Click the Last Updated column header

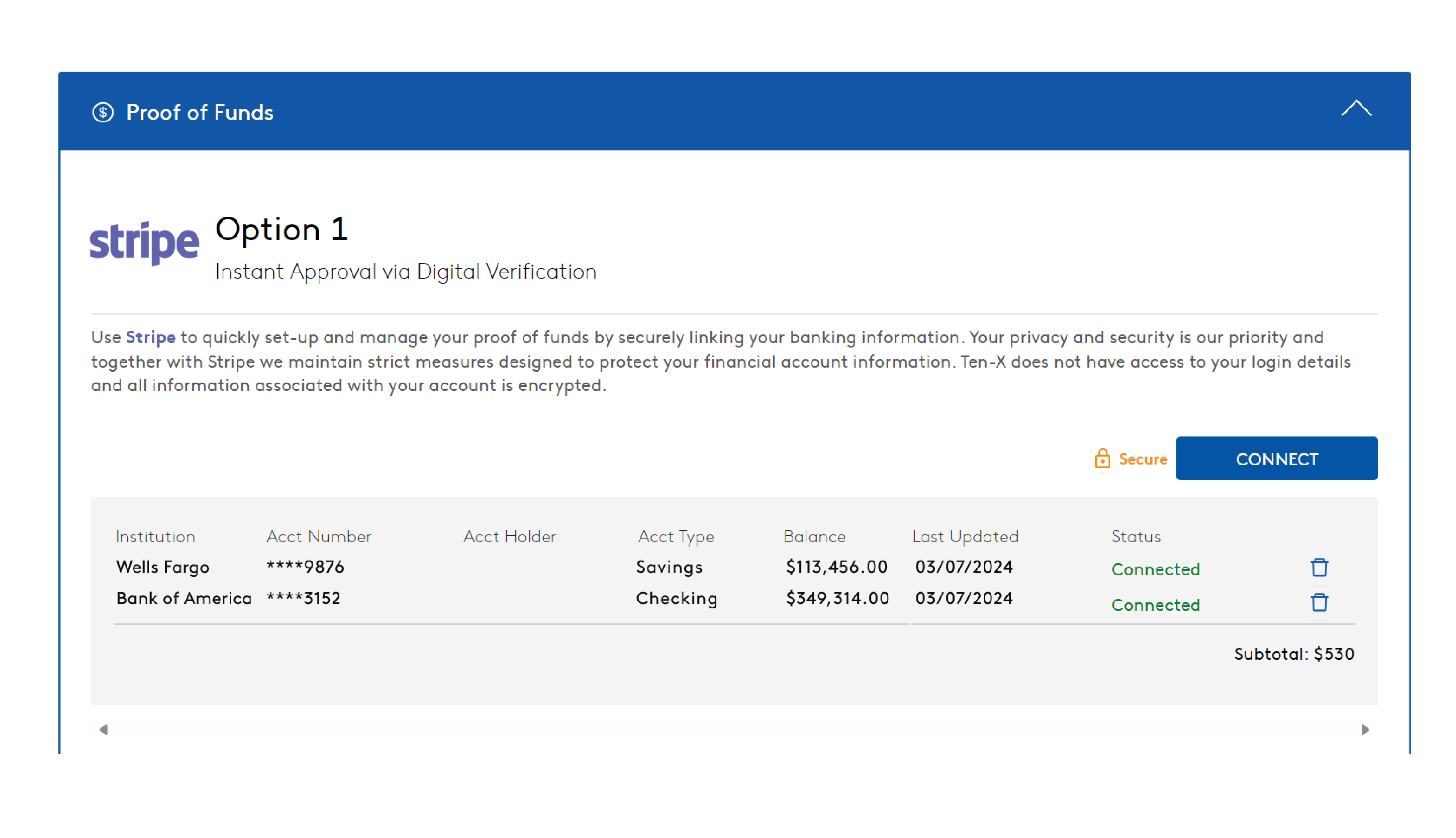pyautogui.click(x=965, y=537)
